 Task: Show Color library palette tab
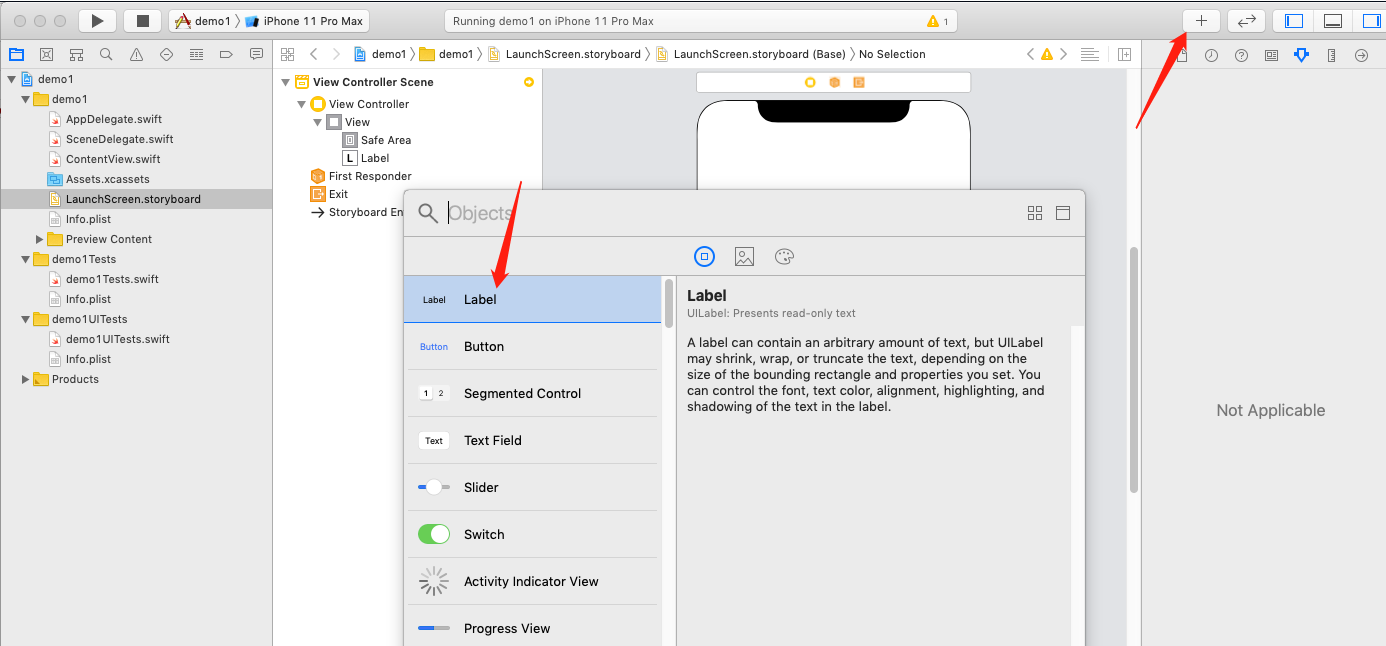pyautogui.click(x=784, y=257)
